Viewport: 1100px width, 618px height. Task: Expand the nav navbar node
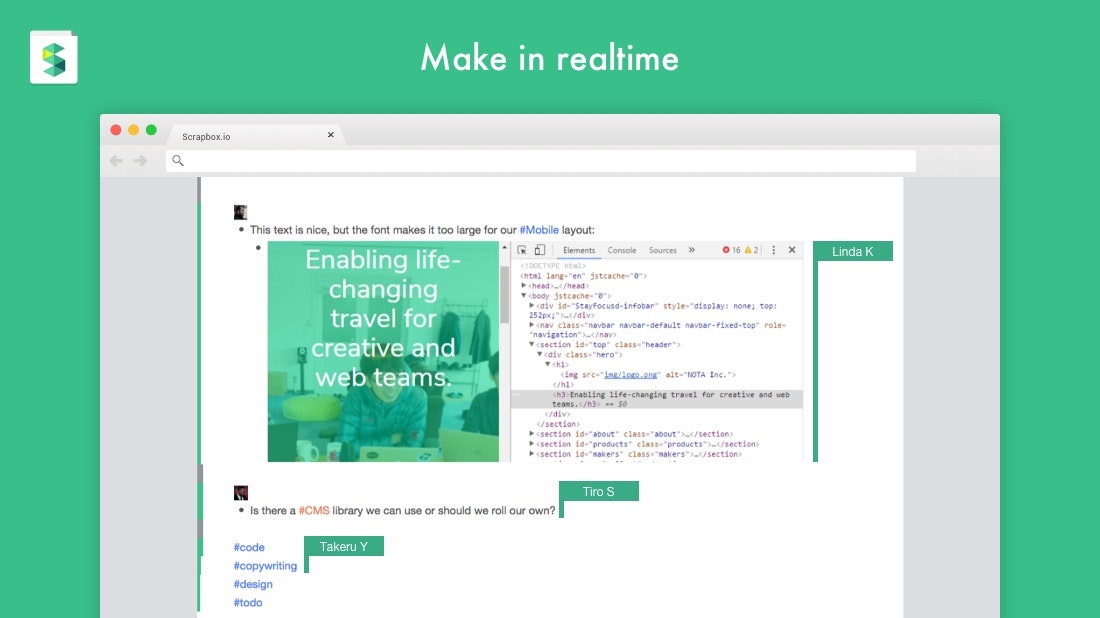pos(532,325)
